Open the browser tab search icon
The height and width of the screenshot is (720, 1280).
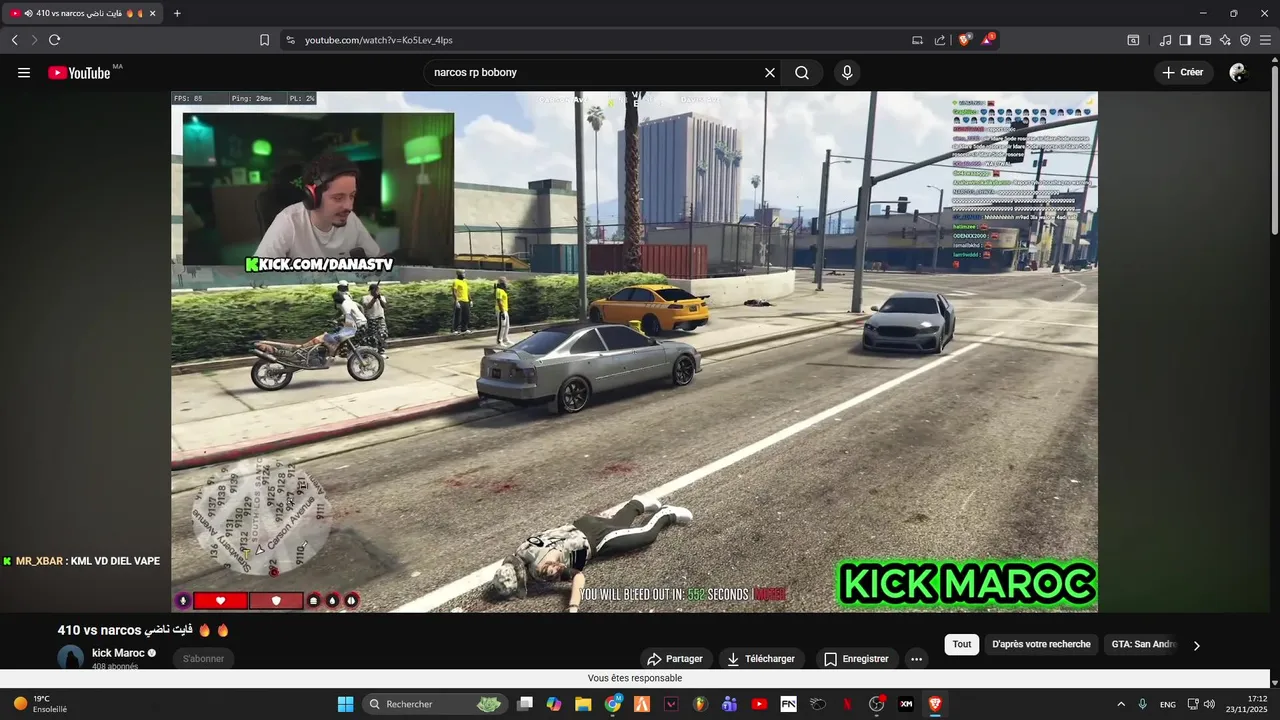(x=1133, y=40)
